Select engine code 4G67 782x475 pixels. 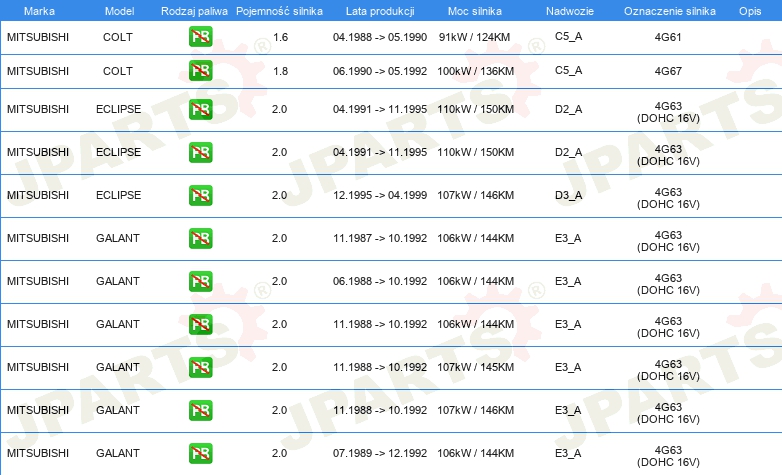click(668, 71)
